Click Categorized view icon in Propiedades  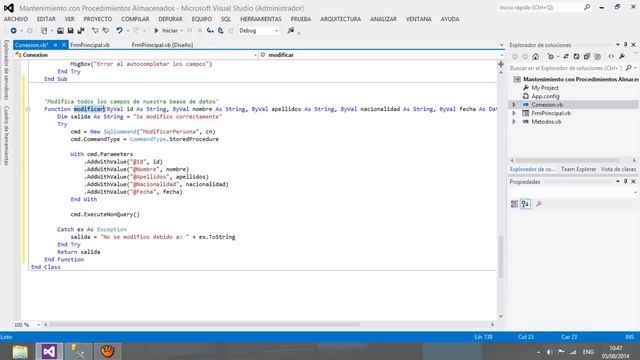(x=514, y=204)
